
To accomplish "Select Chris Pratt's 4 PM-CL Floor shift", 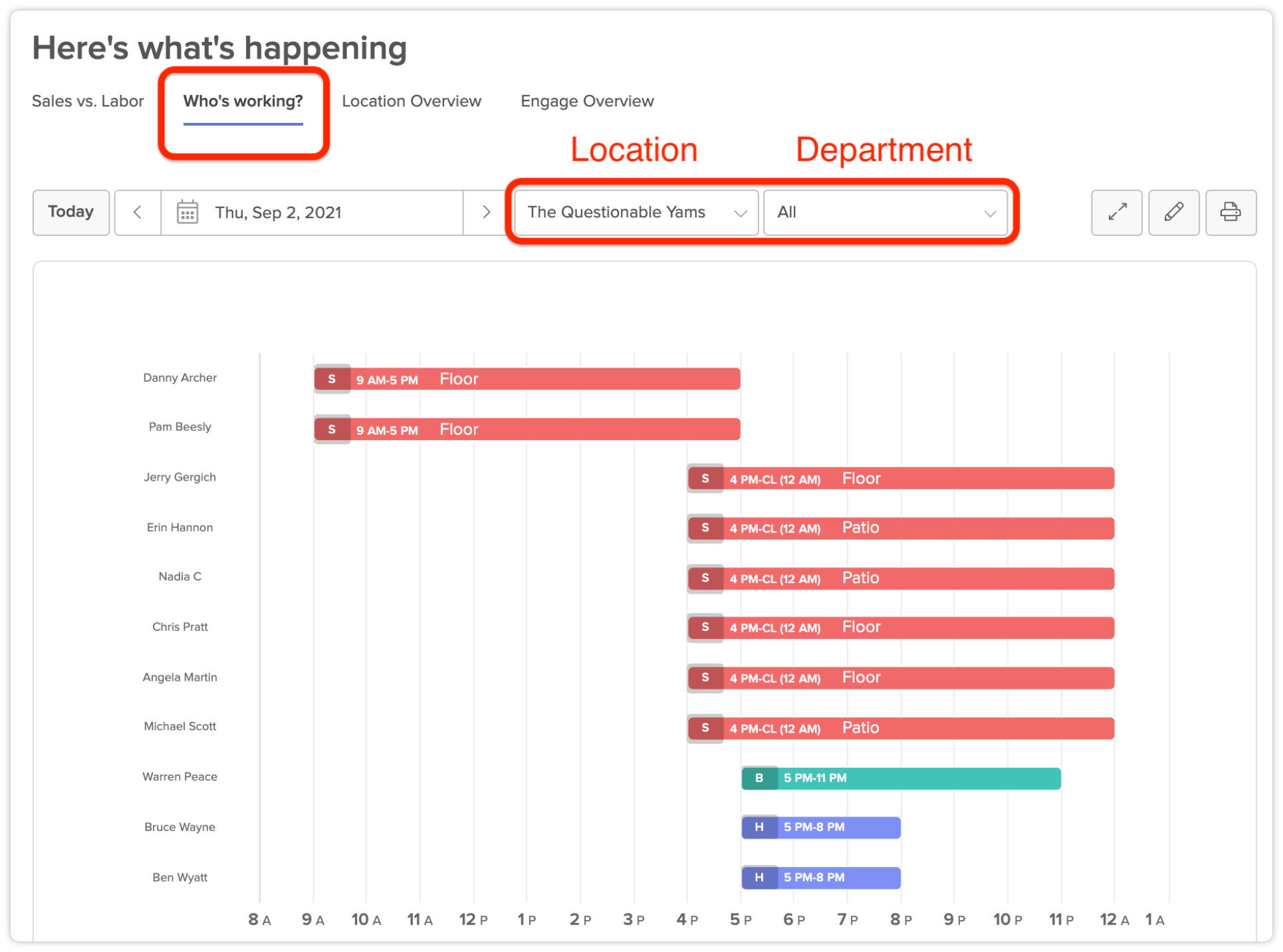I will click(901, 628).
